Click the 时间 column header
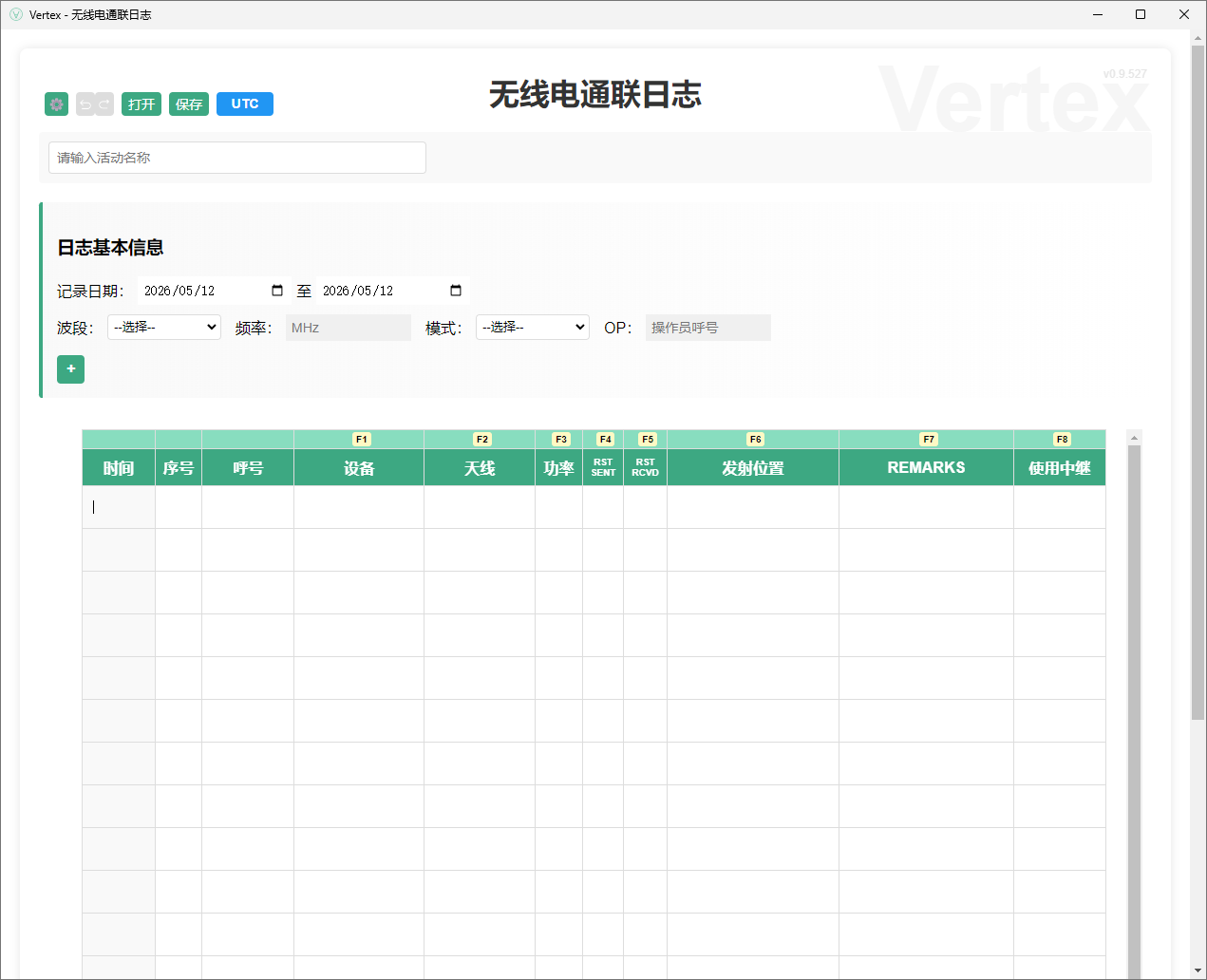The width and height of the screenshot is (1207, 980). click(x=119, y=468)
